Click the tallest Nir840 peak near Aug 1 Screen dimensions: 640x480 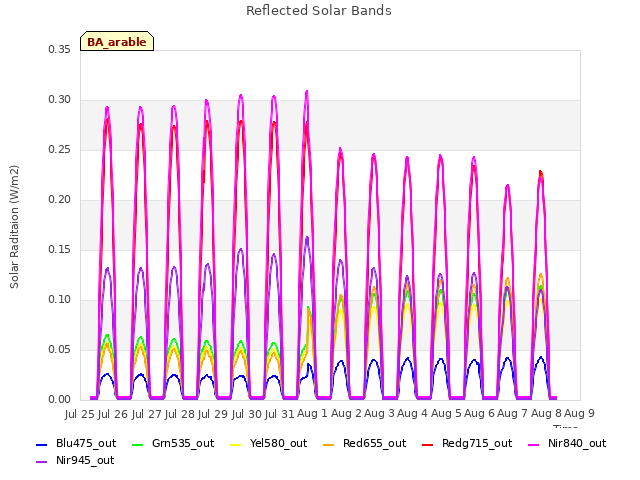[307, 92]
